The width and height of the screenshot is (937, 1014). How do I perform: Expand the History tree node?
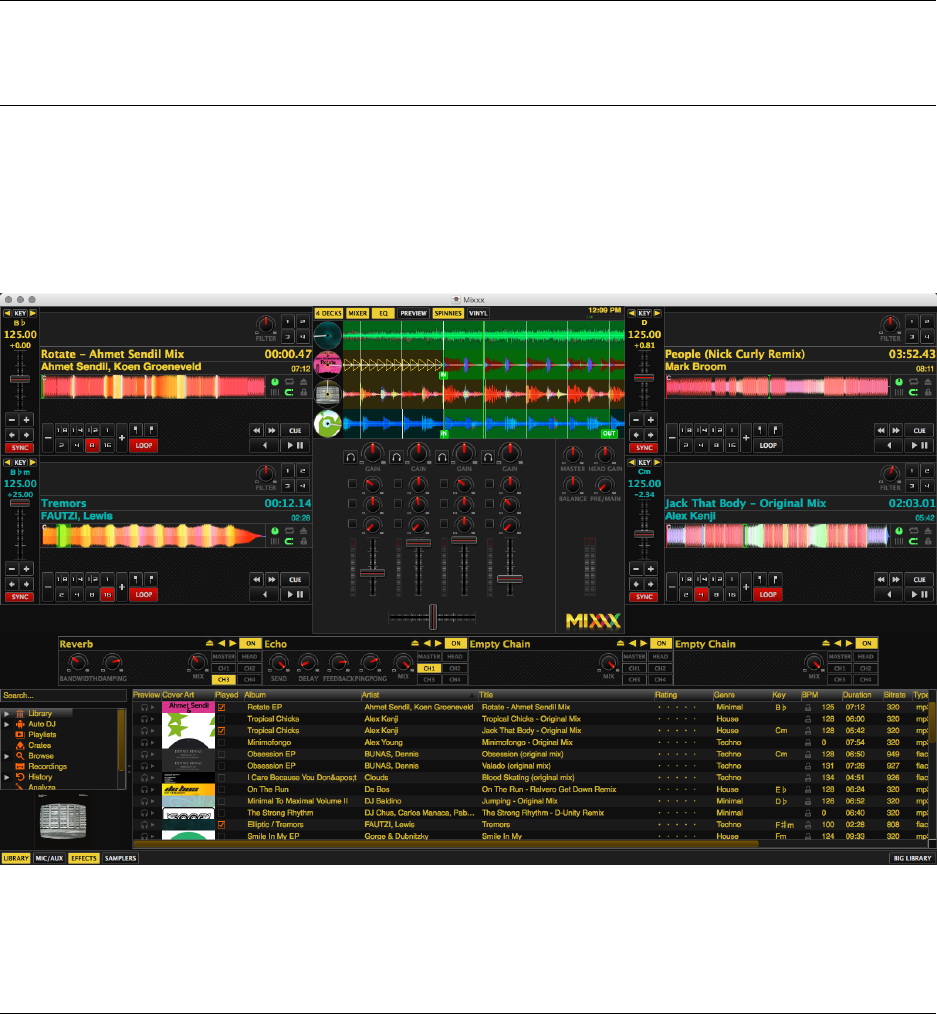(x=6, y=777)
